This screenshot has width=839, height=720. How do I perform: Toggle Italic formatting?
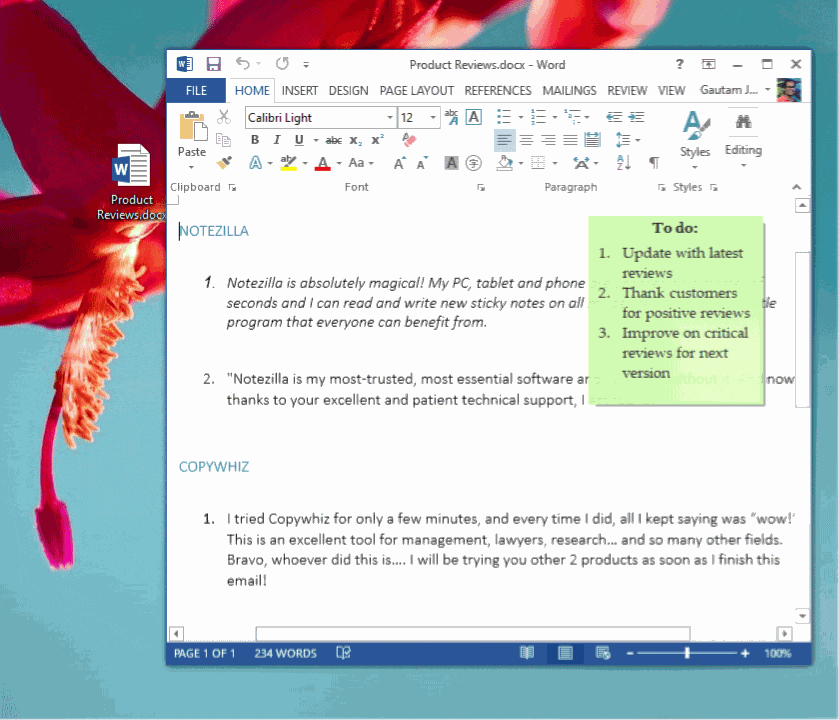(x=276, y=140)
